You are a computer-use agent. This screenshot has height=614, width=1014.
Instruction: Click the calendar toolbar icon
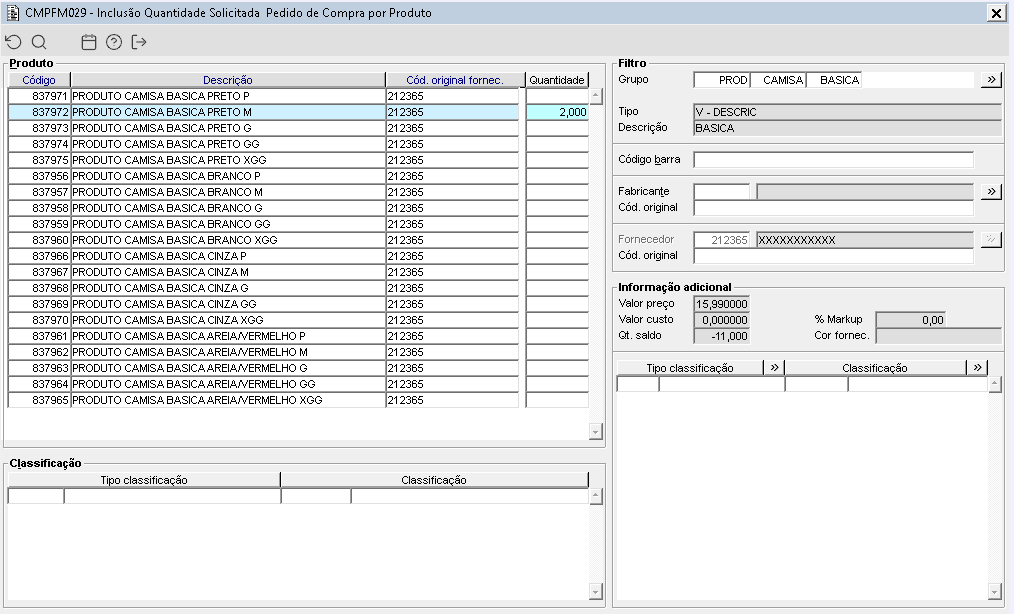89,42
